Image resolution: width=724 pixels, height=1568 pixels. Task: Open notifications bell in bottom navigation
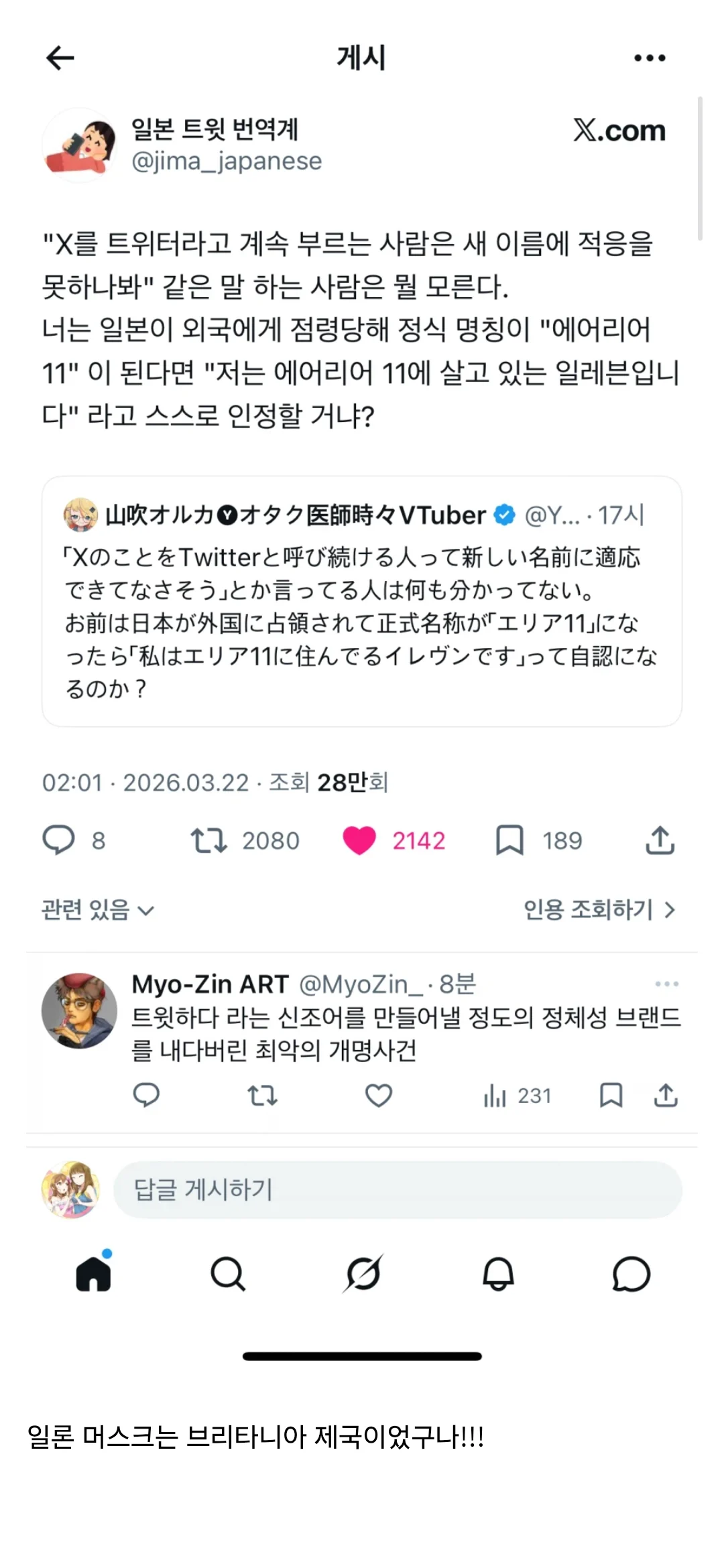tap(498, 1273)
